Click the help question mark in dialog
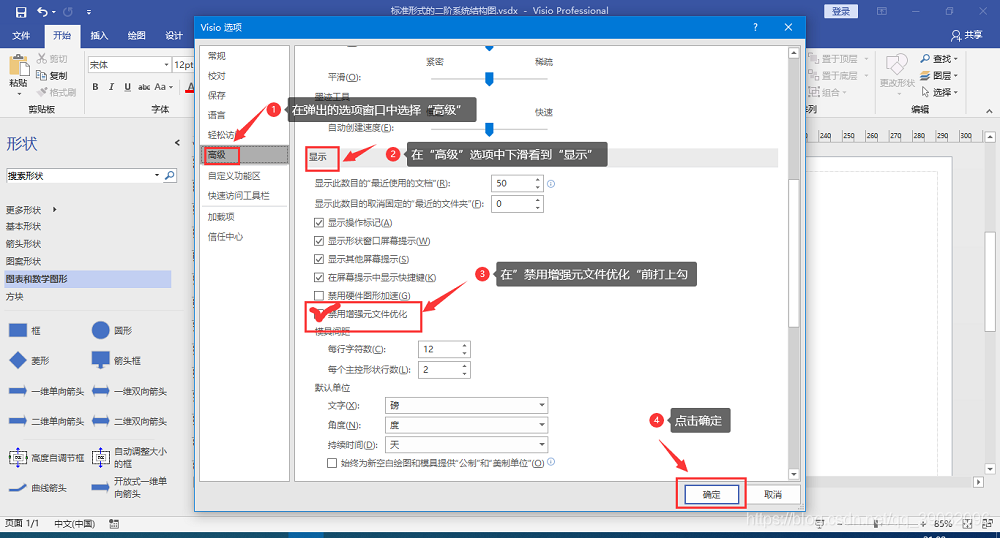Screen dimensions: 1000x538 click(755, 27)
